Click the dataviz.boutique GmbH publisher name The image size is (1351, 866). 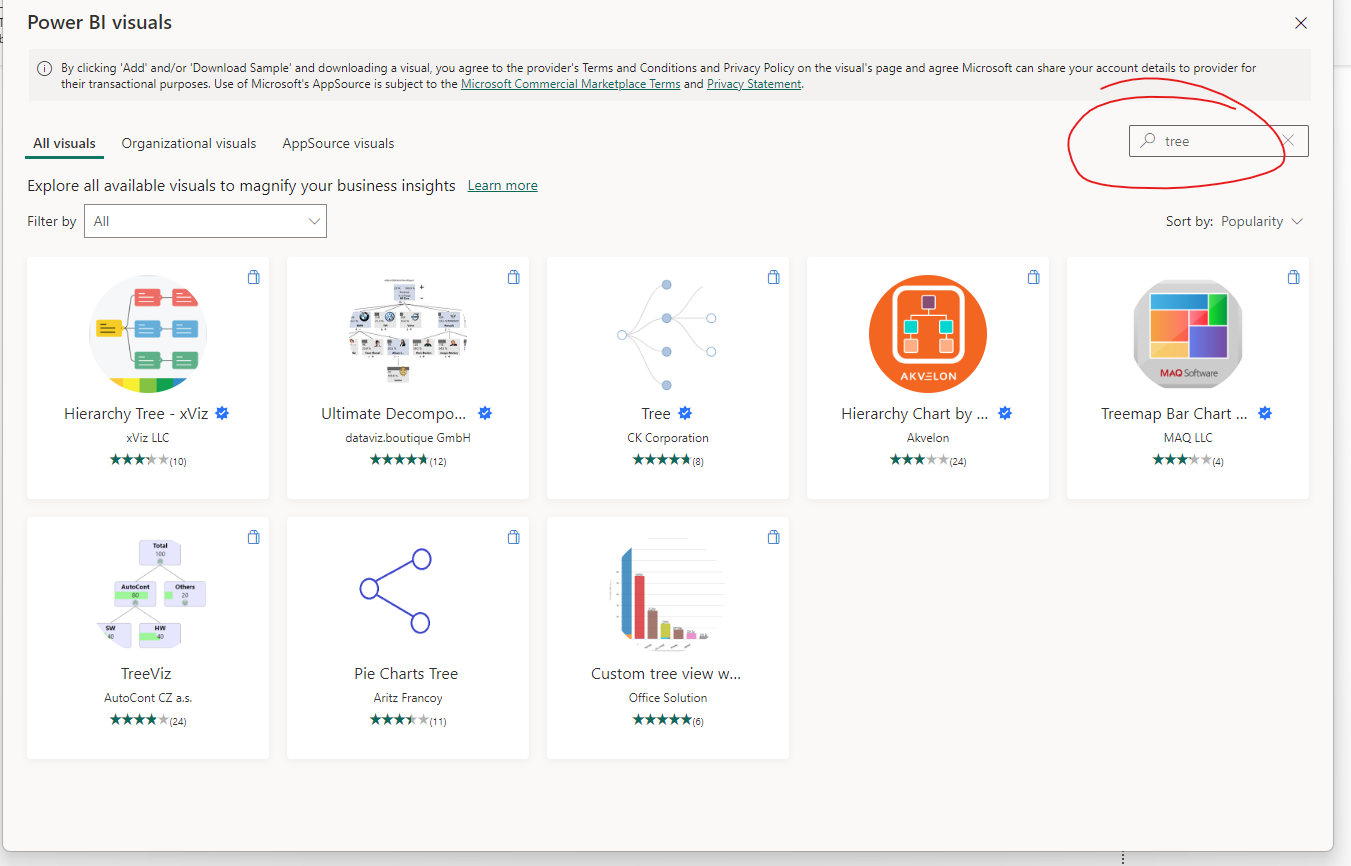pos(408,438)
